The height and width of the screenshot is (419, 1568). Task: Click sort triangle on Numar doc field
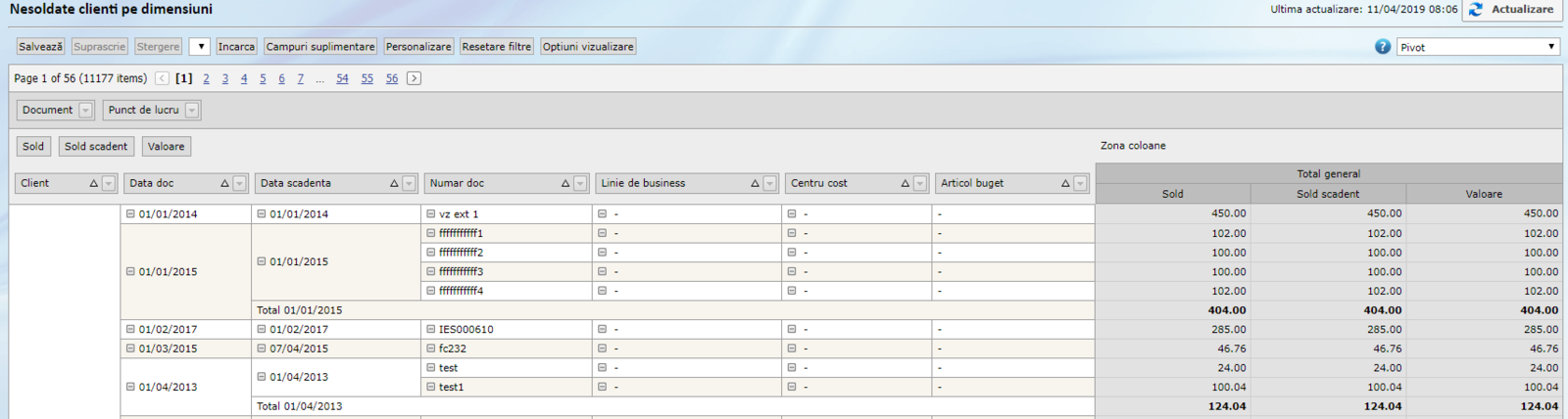[565, 184]
